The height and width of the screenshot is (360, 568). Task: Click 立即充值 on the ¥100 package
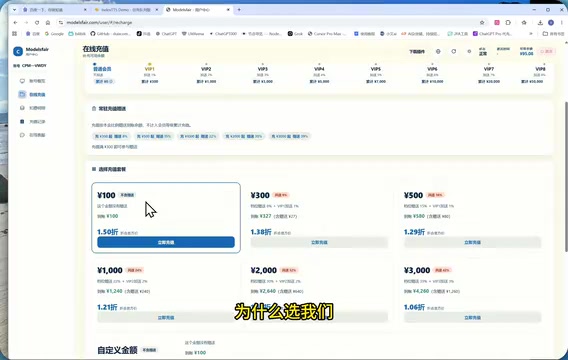(166, 242)
